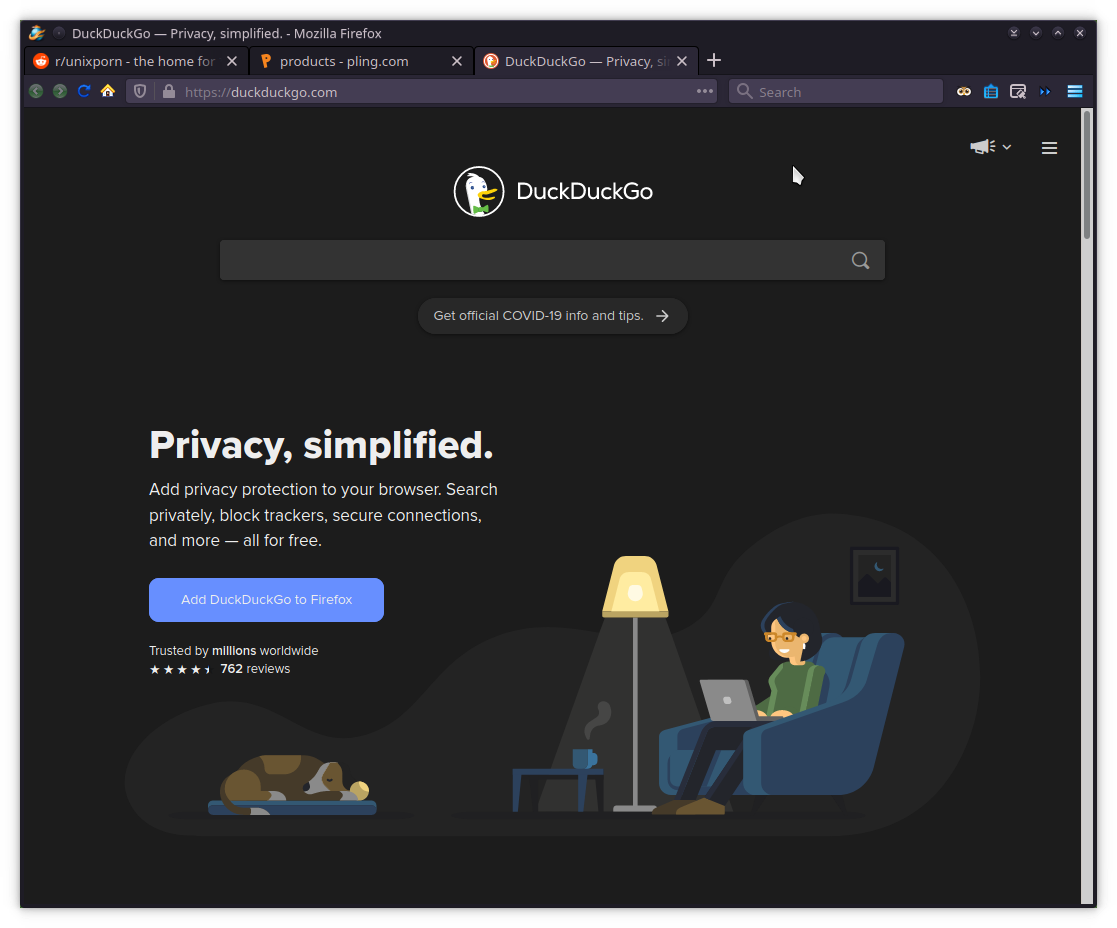Click Add DuckDuckGo to Firefox button
This screenshot has width=1117, height=928.
[266, 600]
